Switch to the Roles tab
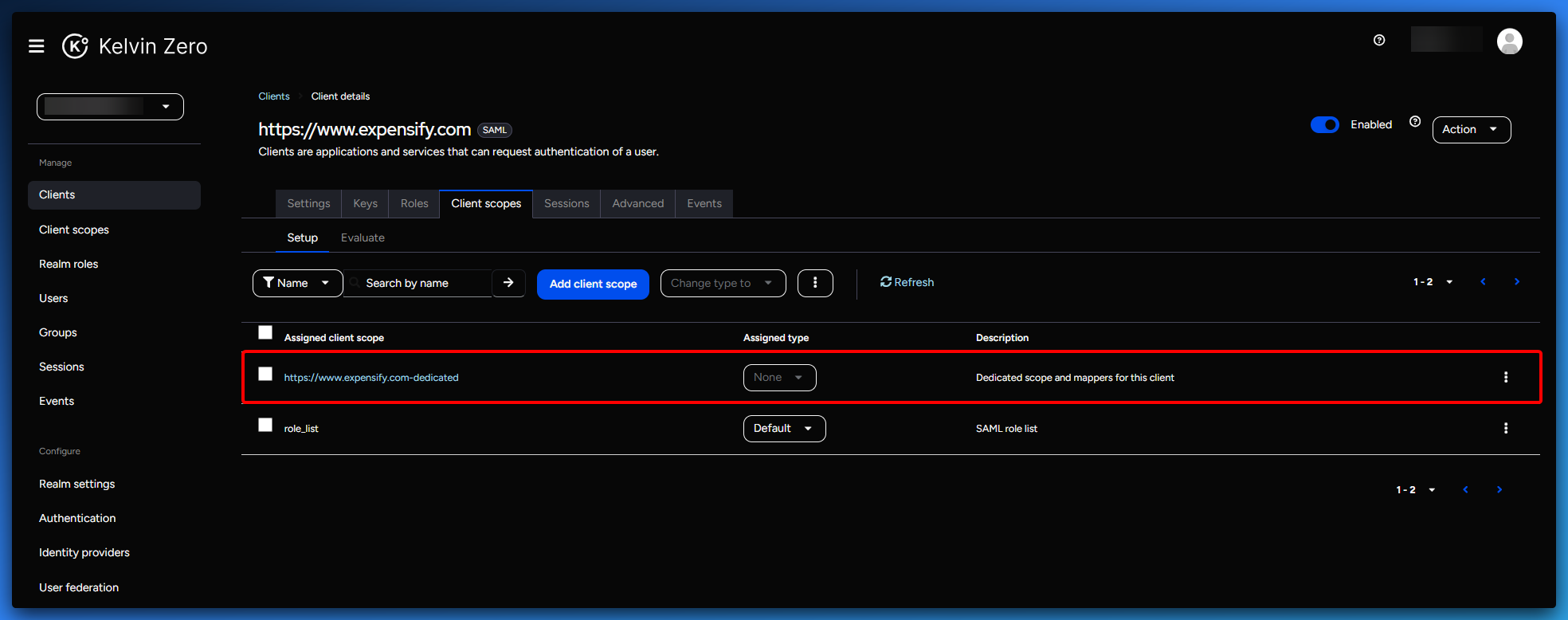The width and height of the screenshot is (1568, 620). point(414,203)
